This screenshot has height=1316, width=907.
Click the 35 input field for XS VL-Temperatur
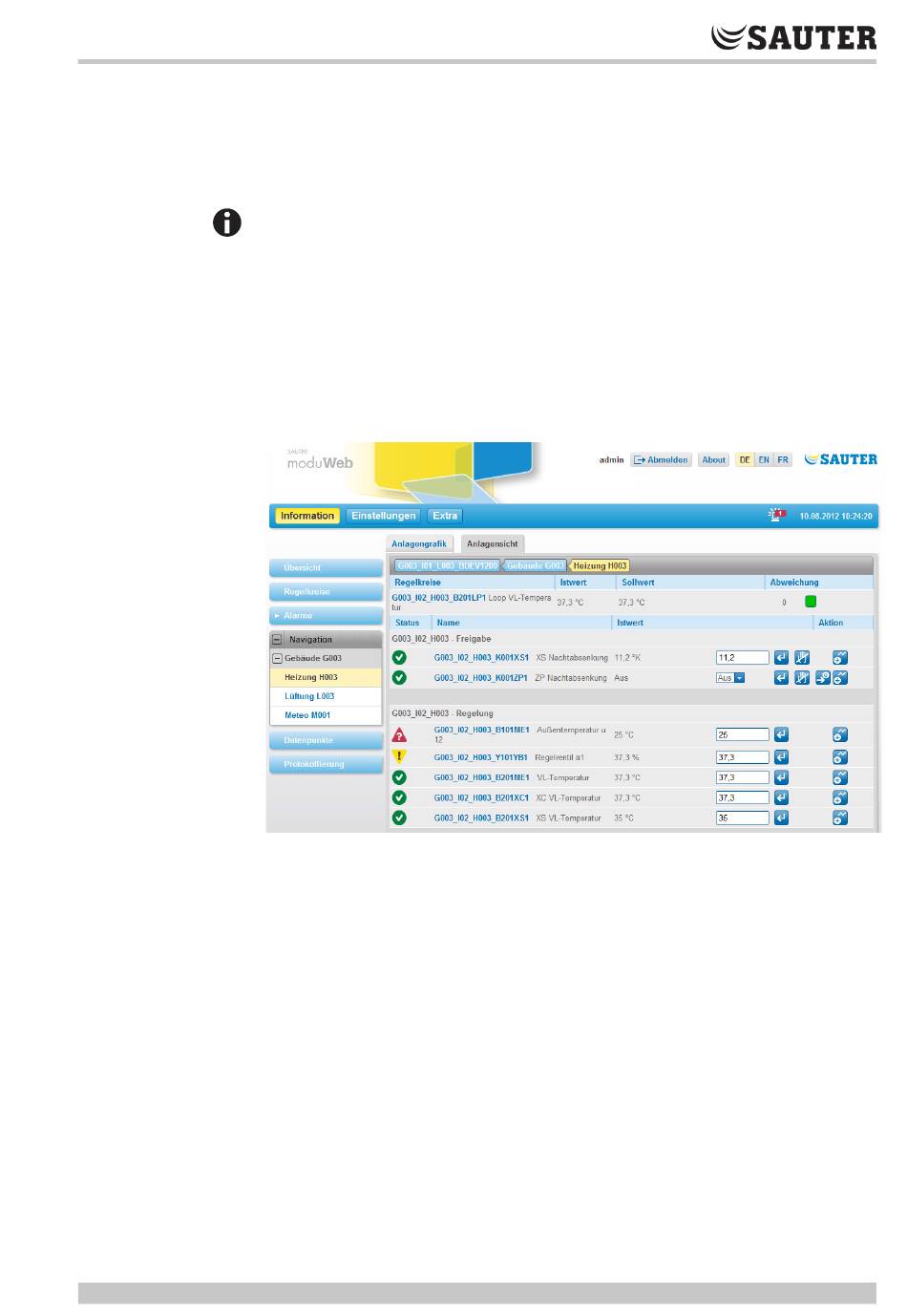tap(742, 817)
